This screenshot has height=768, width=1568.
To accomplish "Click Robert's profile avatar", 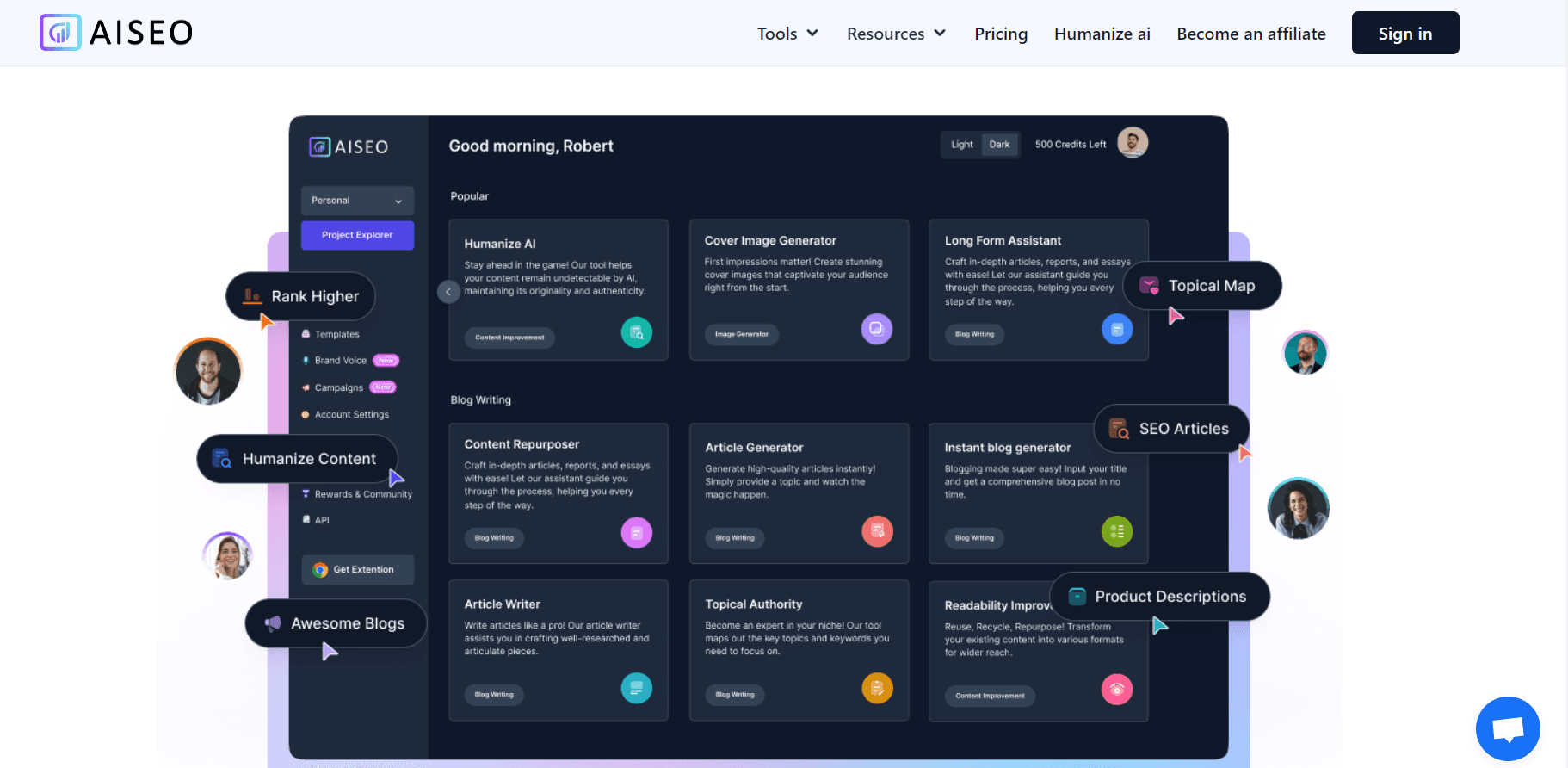I will [x=1132, y=143].
